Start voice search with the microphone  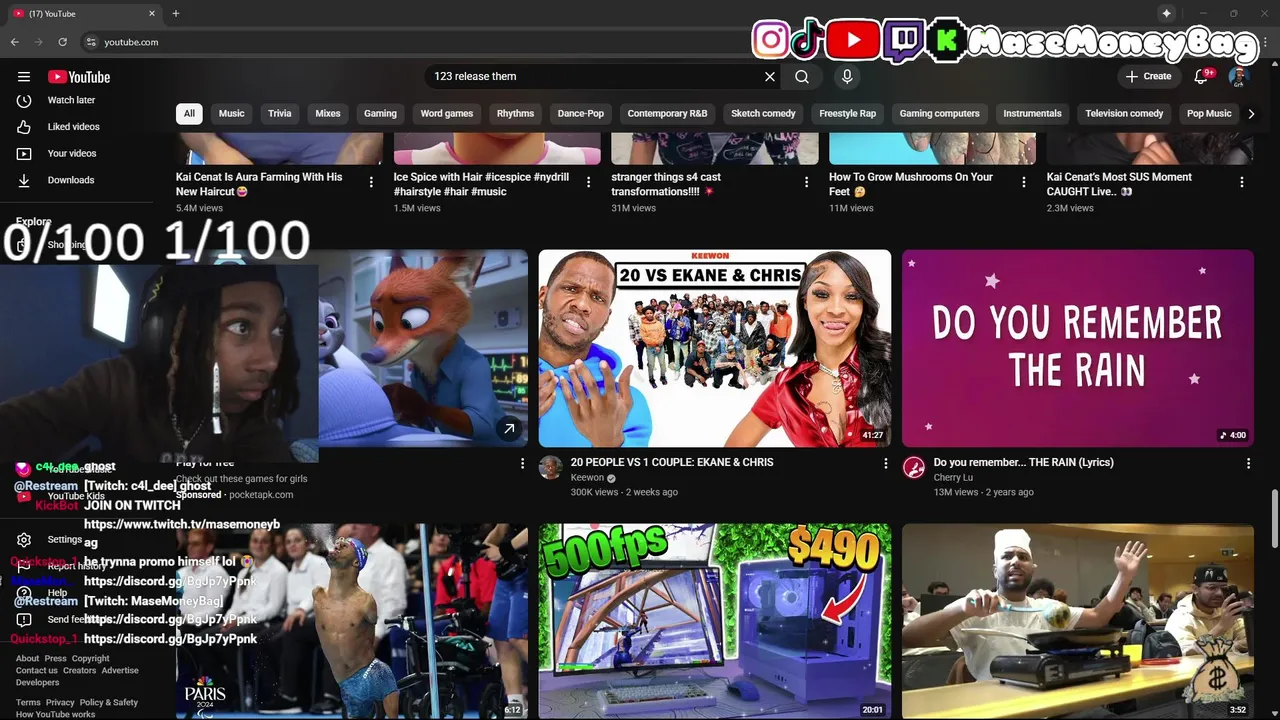click(x=847, y=76)
